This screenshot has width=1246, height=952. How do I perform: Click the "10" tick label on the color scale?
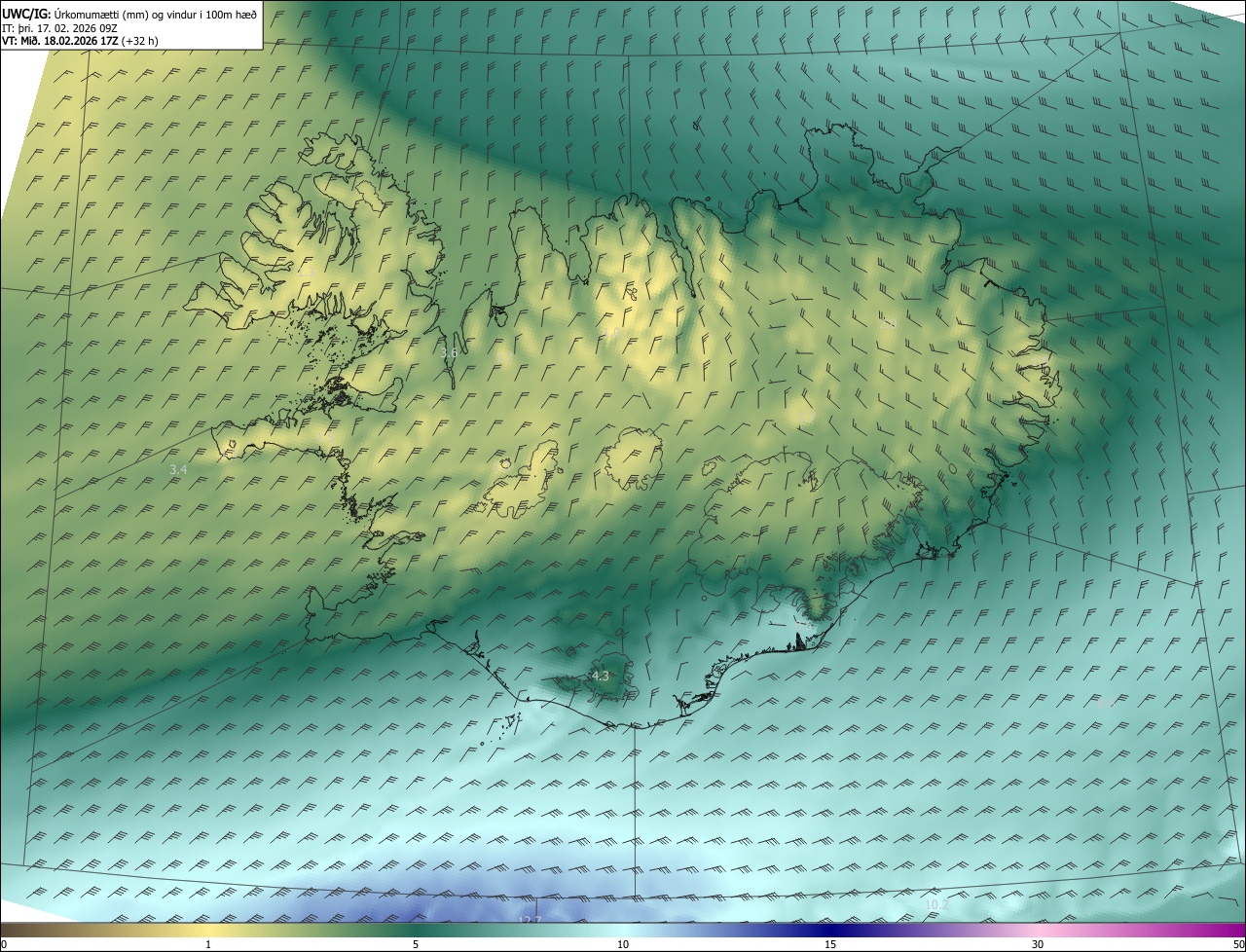tap(623, 944)
